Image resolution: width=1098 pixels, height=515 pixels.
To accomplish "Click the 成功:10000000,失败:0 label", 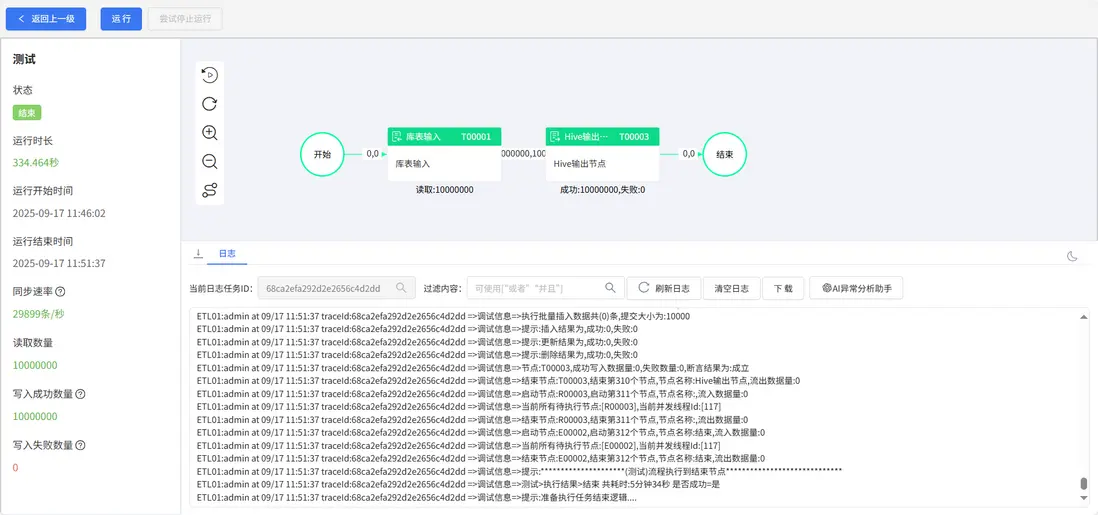I will (602, 190).
